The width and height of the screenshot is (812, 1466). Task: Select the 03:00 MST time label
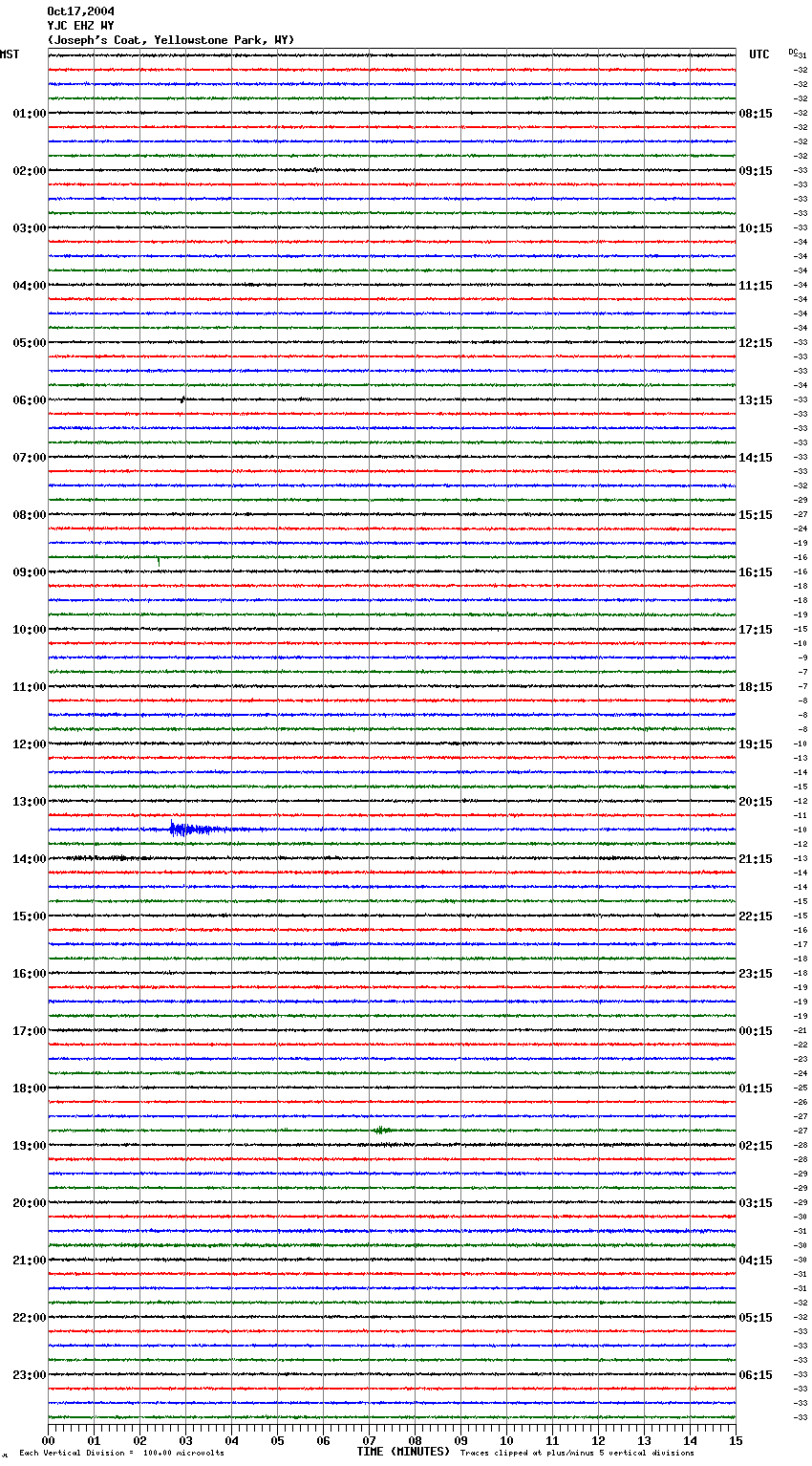point(29,228)
